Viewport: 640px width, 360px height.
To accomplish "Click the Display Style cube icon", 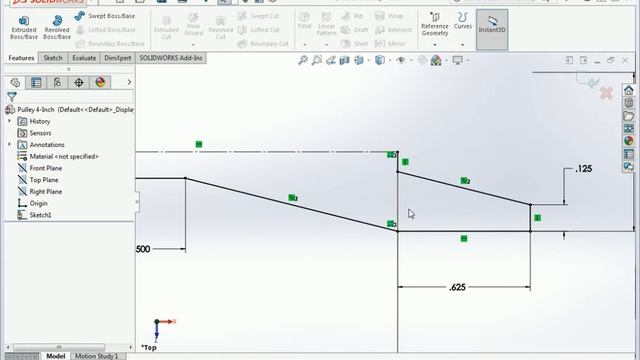I will point(380,60).
